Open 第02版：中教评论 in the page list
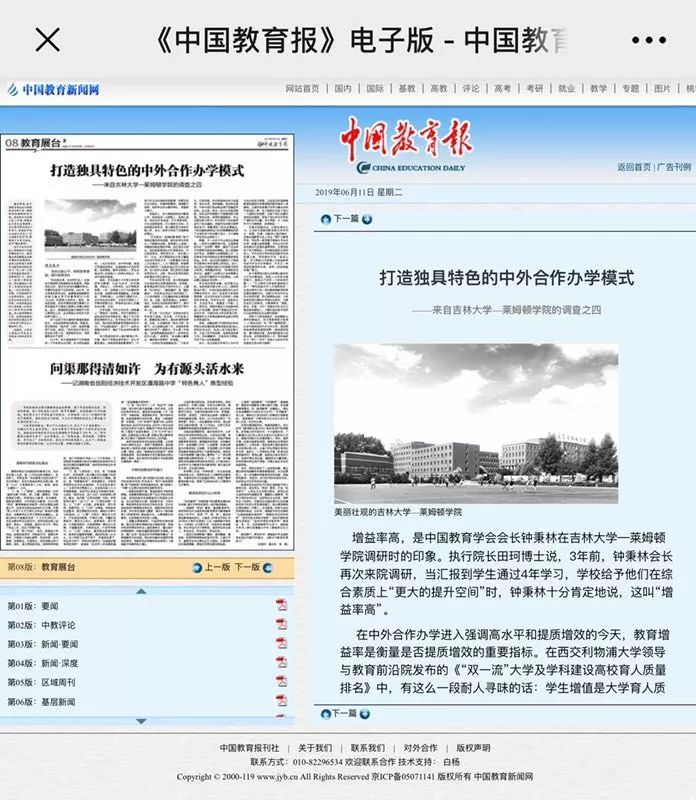 (41, 625)
